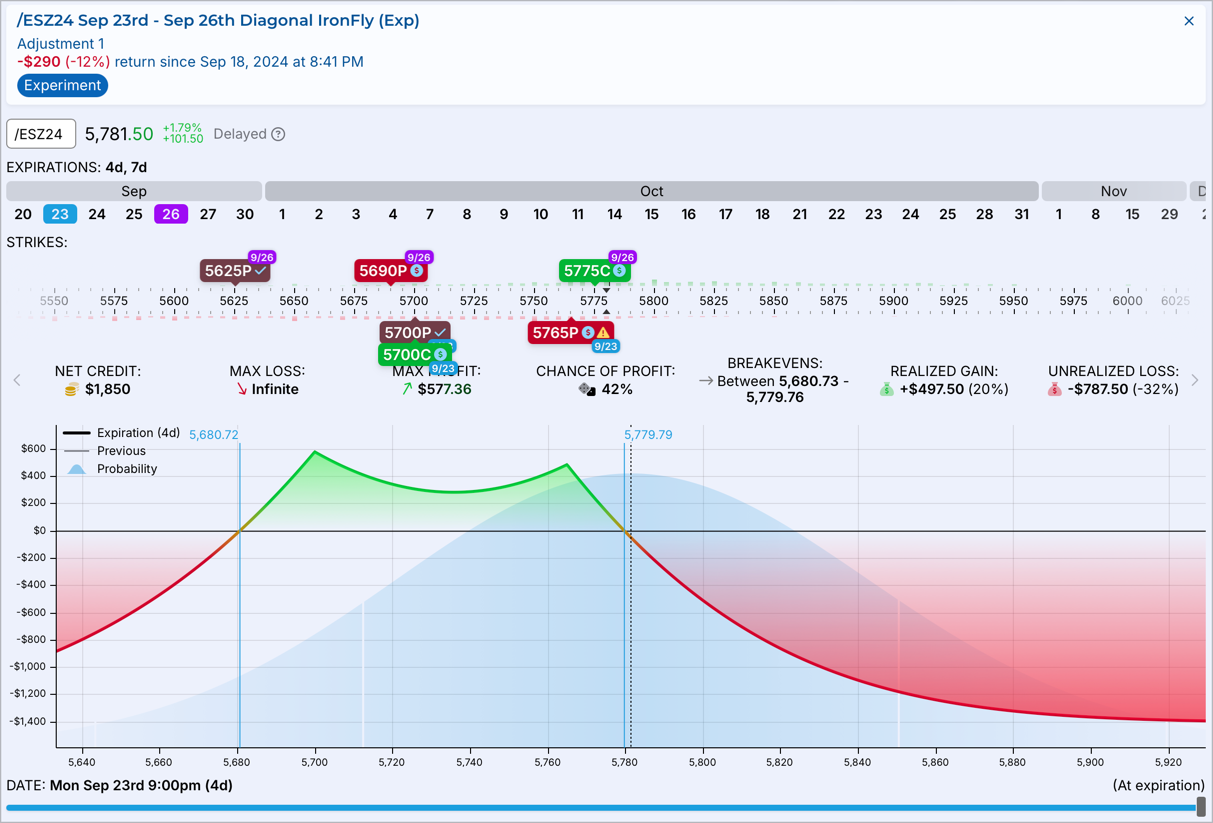The image size is (1213, 823).
Task: Click the checkmark icon on 5625P
Action: pos(260,271)
